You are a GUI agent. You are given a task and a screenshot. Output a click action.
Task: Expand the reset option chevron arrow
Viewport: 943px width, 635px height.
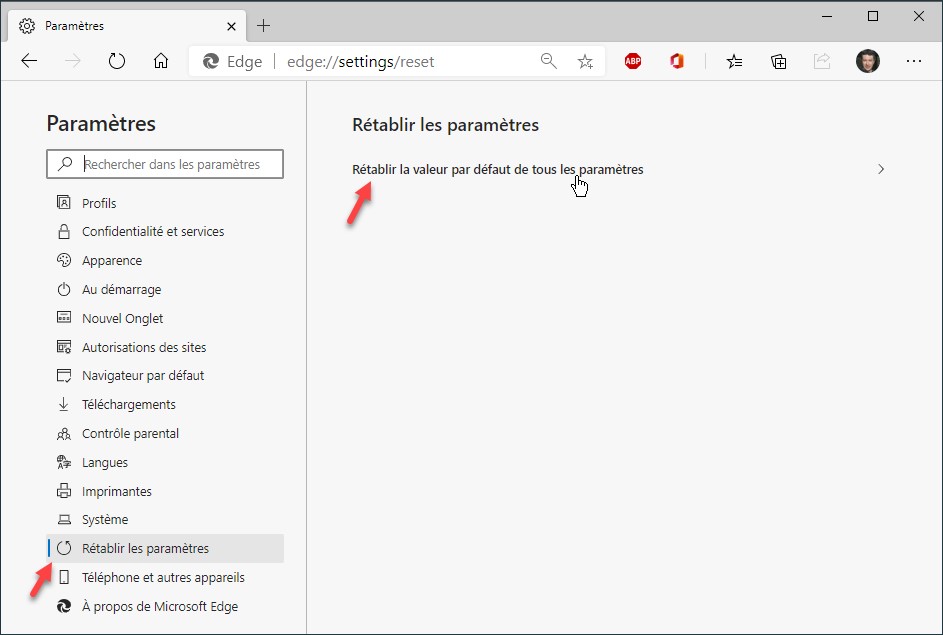(880, 169)
